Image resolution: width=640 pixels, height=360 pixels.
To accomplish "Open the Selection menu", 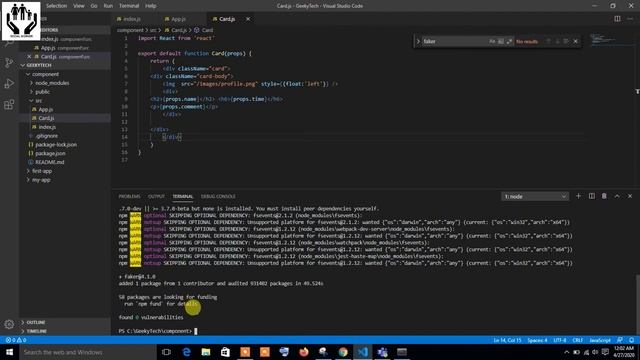I will 56,6.
